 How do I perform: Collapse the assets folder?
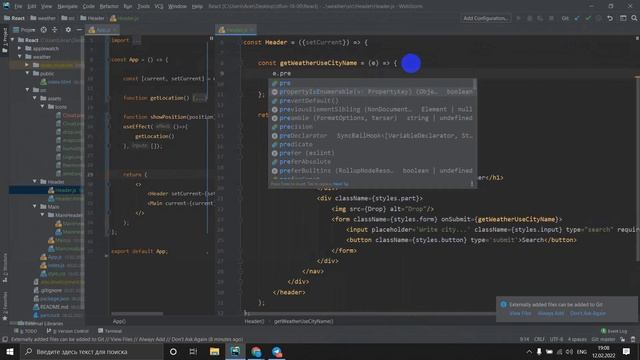pyautogui.click(x=36, y=98)
